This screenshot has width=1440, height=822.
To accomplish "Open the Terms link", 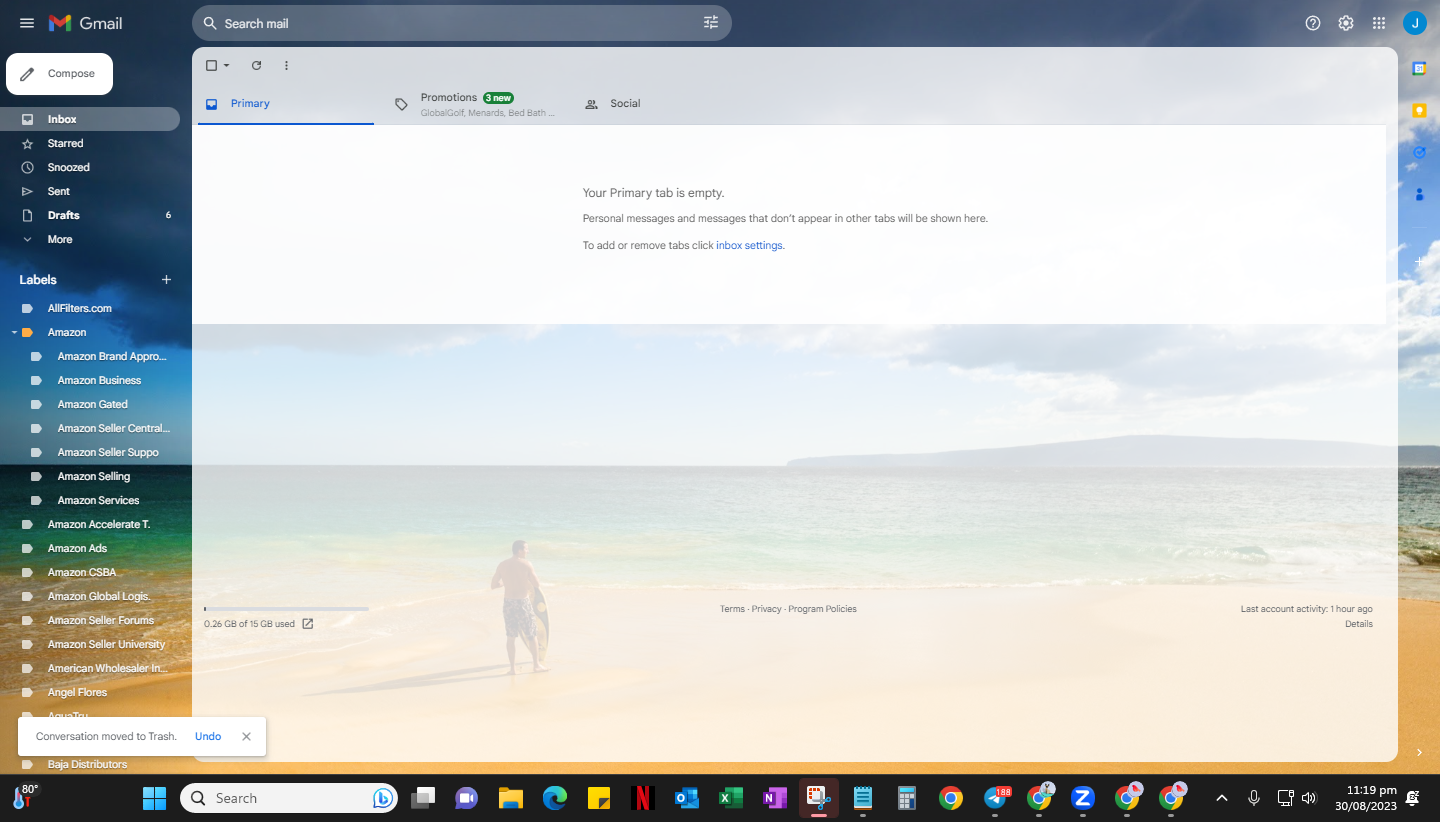I will (732, 609).
